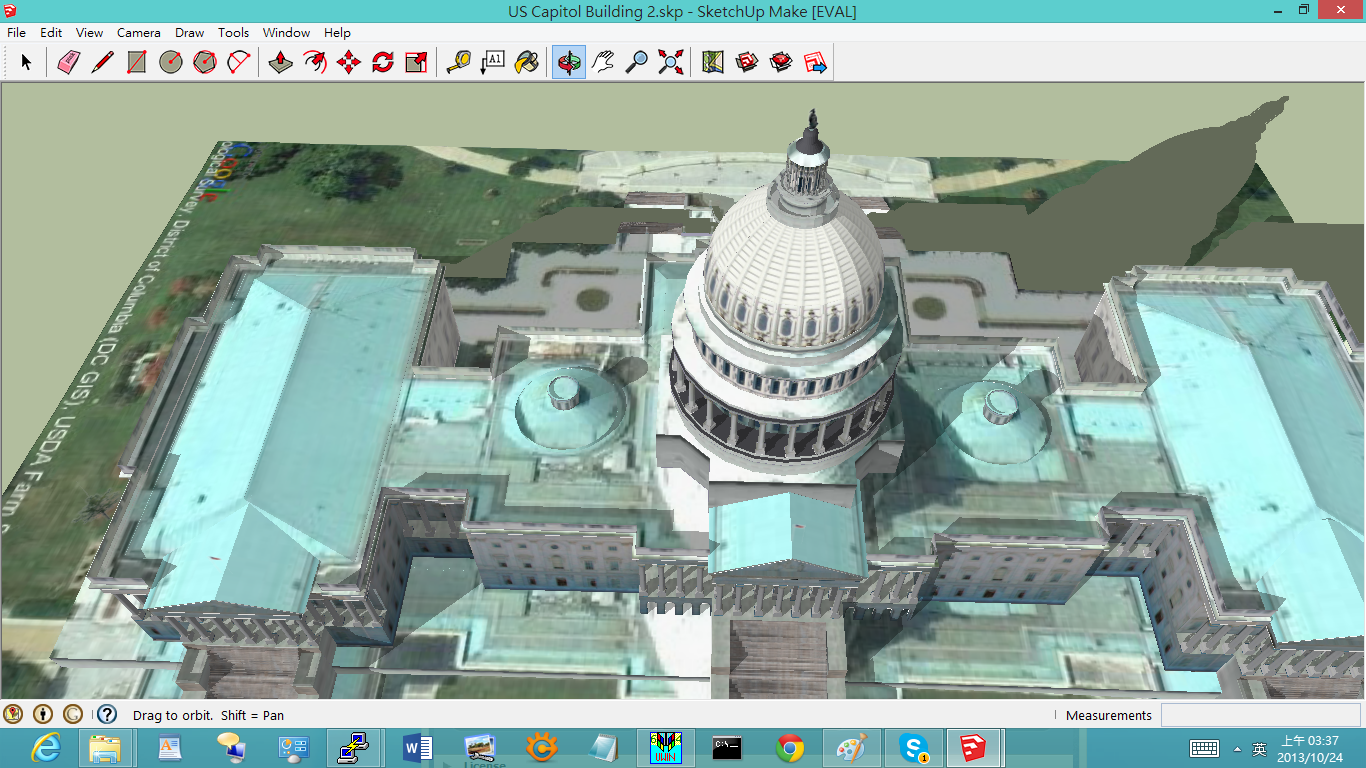This screenshot has height=768, width=1366.
Task: Show hidden system tray icons
Action: click(x=1238, y=749)
